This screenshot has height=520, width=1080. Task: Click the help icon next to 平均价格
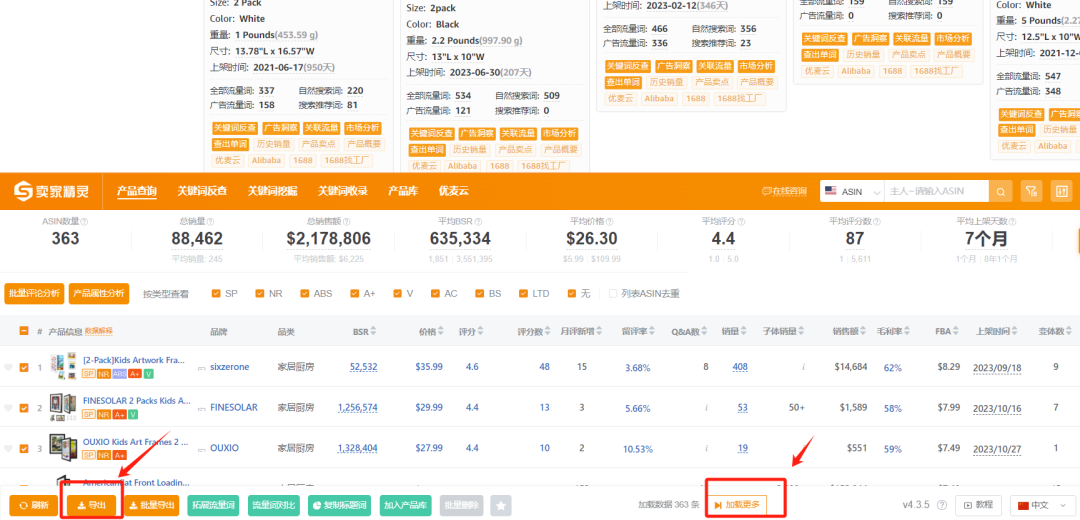[610, 222]
